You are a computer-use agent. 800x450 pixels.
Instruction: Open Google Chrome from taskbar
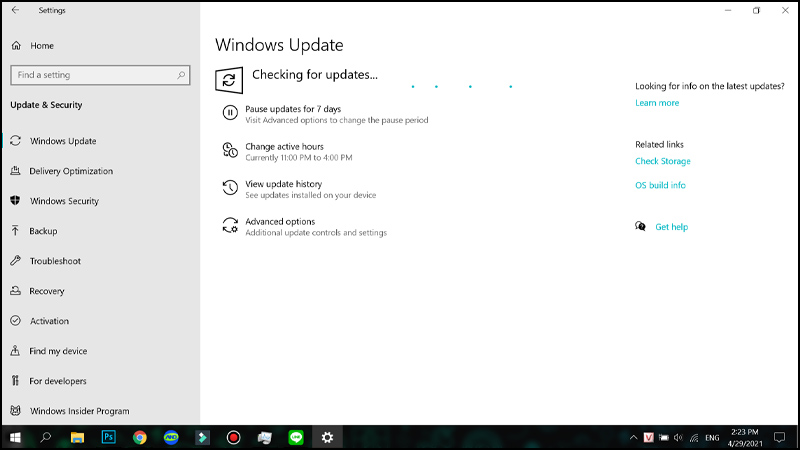pyautogui.click(x=140, y=437)
